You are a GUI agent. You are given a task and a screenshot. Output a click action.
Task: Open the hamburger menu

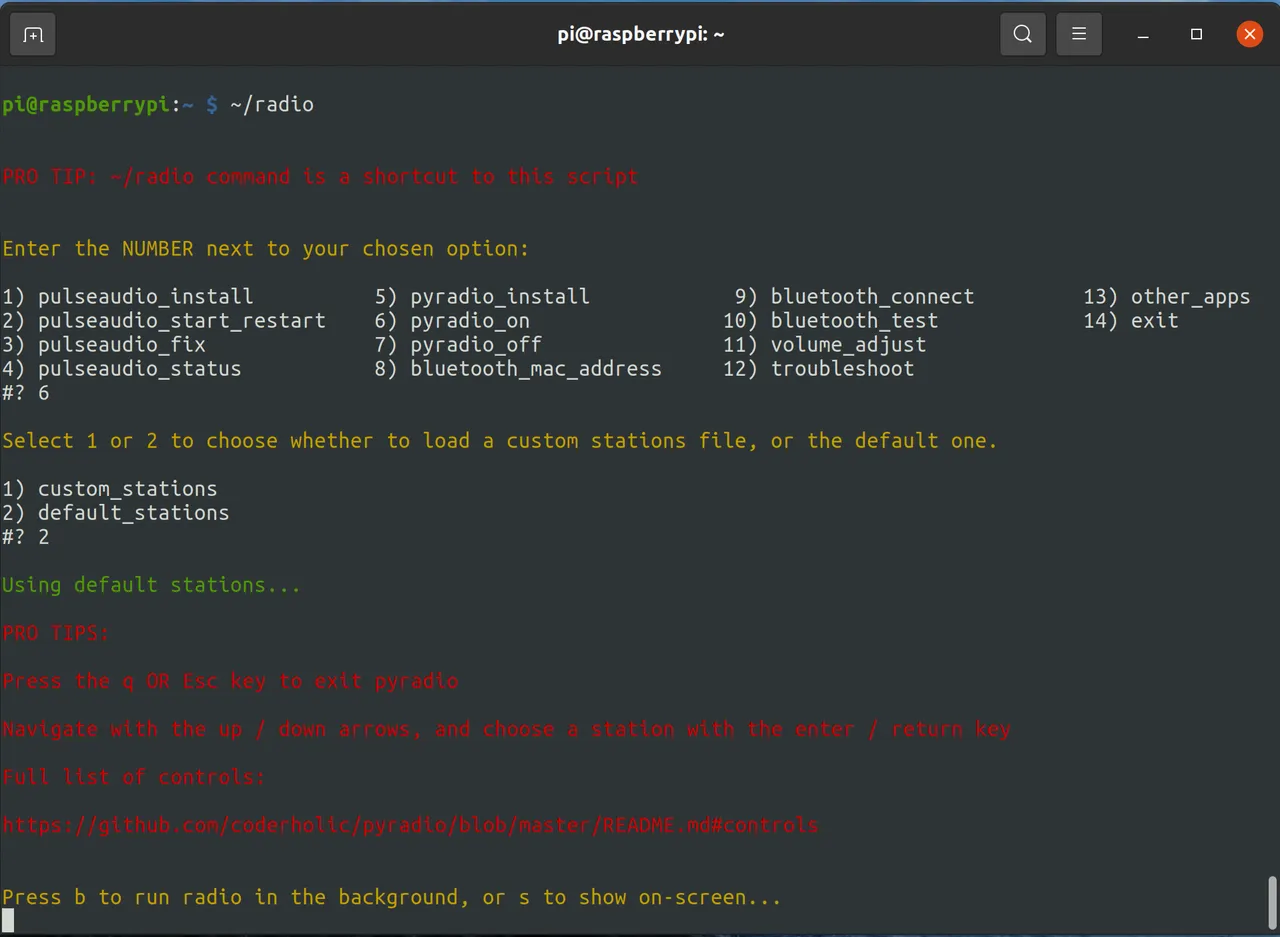(1078, 35)
